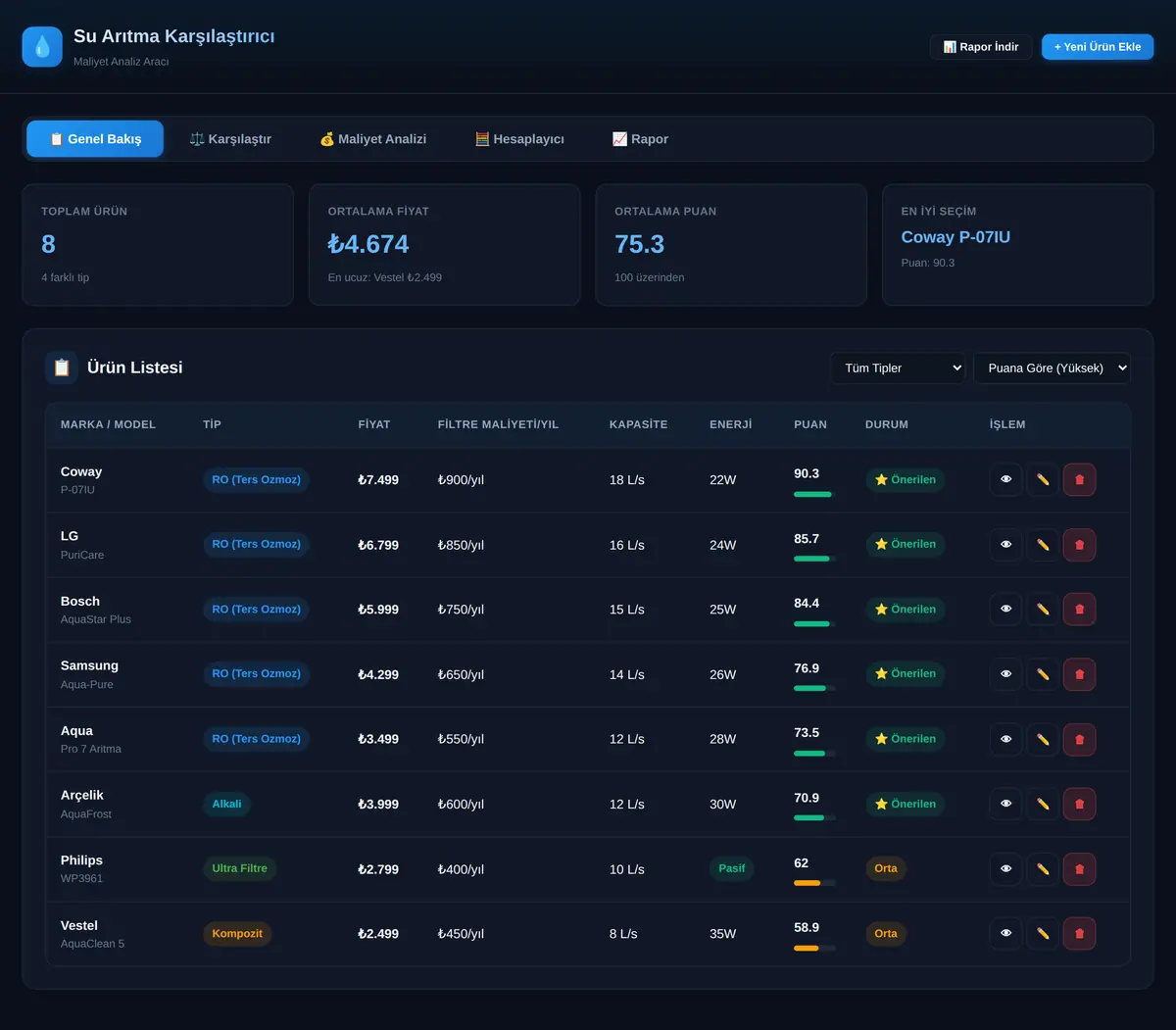Screen dimensions: 1176x1030
Task: Click the Kompozit type tag on Vestel row
Action: click(237, 934)
